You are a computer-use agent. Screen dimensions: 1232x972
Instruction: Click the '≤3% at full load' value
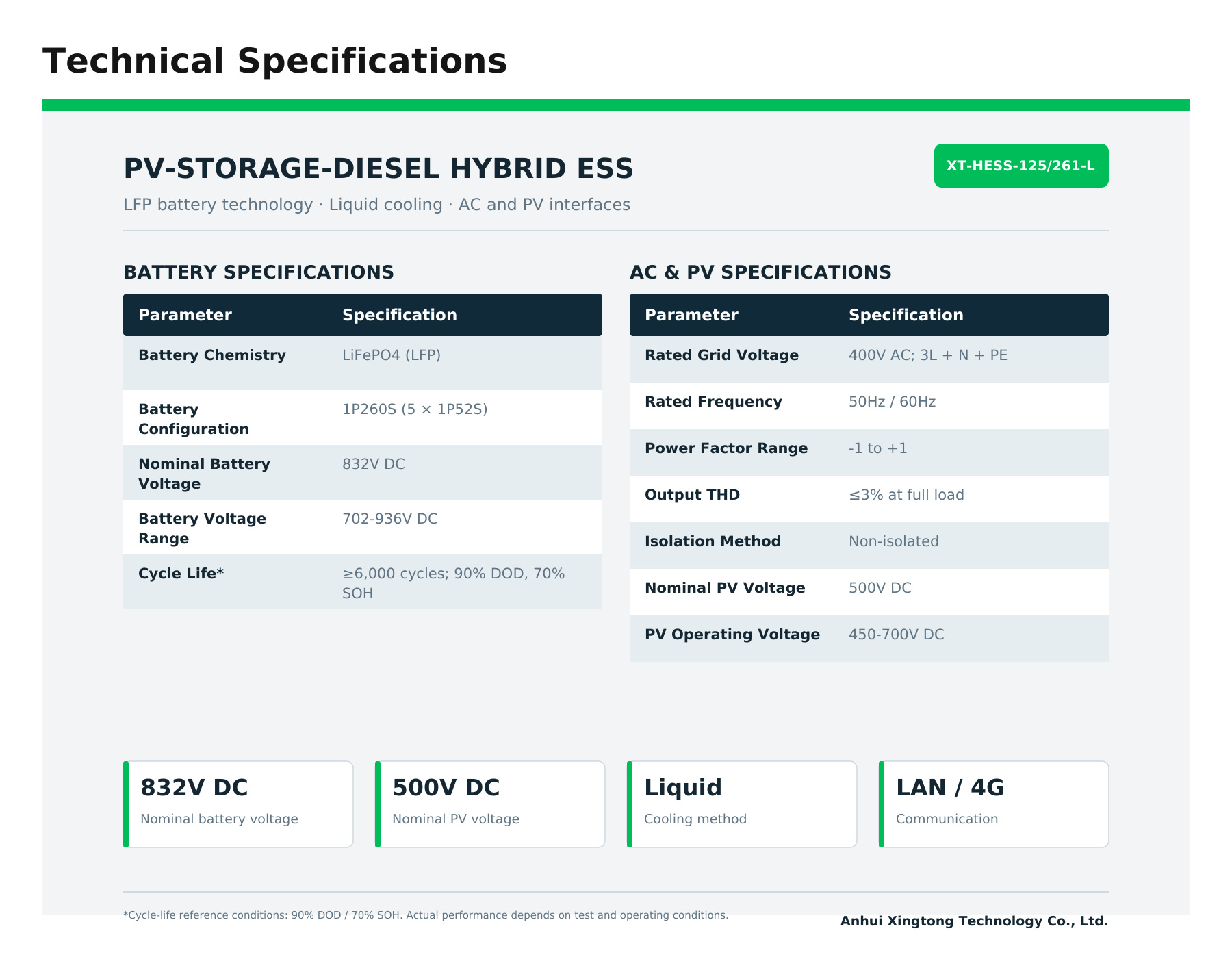[906, 495]
